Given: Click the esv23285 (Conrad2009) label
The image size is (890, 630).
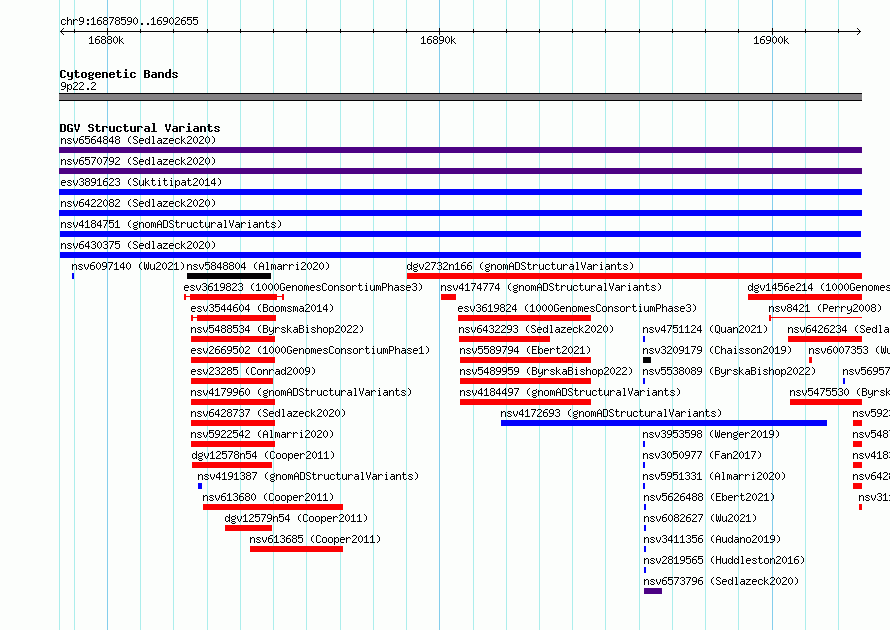Looking at the screenshot, I should point(253,371).
